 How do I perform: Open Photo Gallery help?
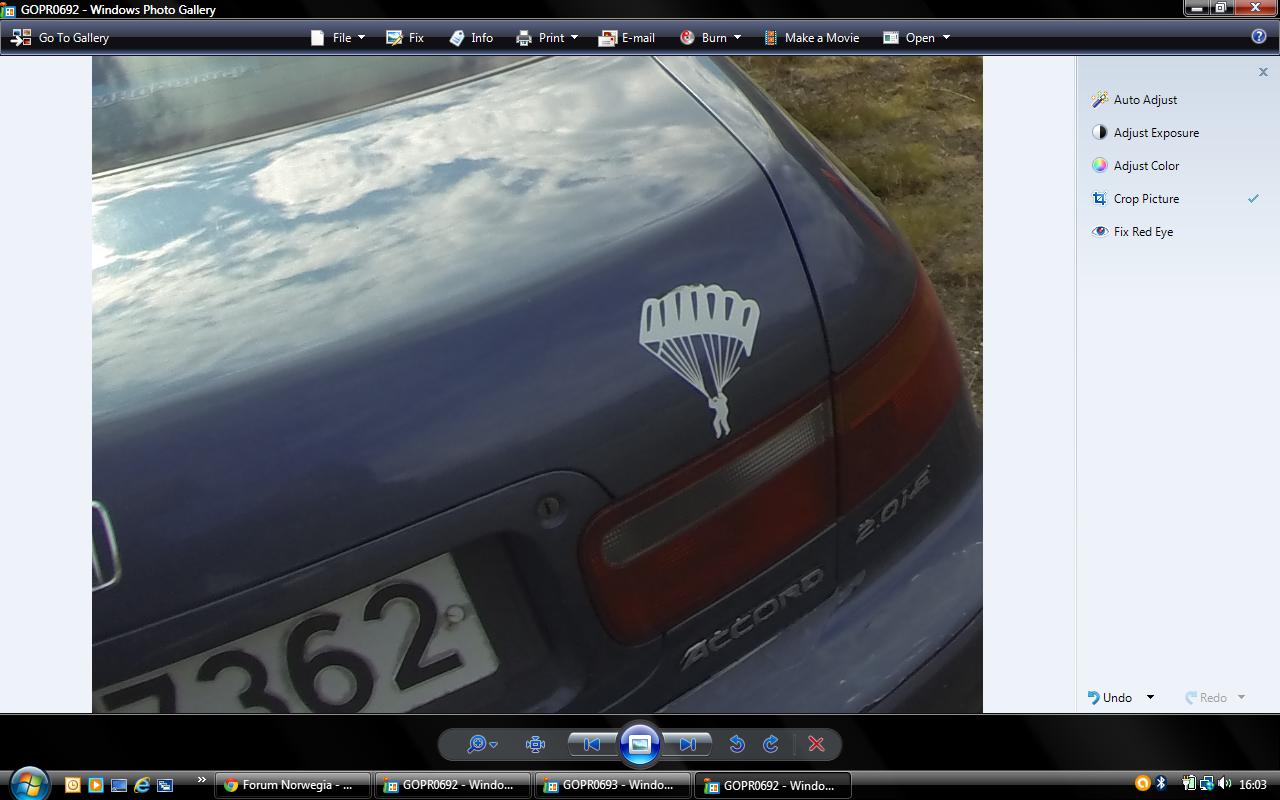(1259, 37)
